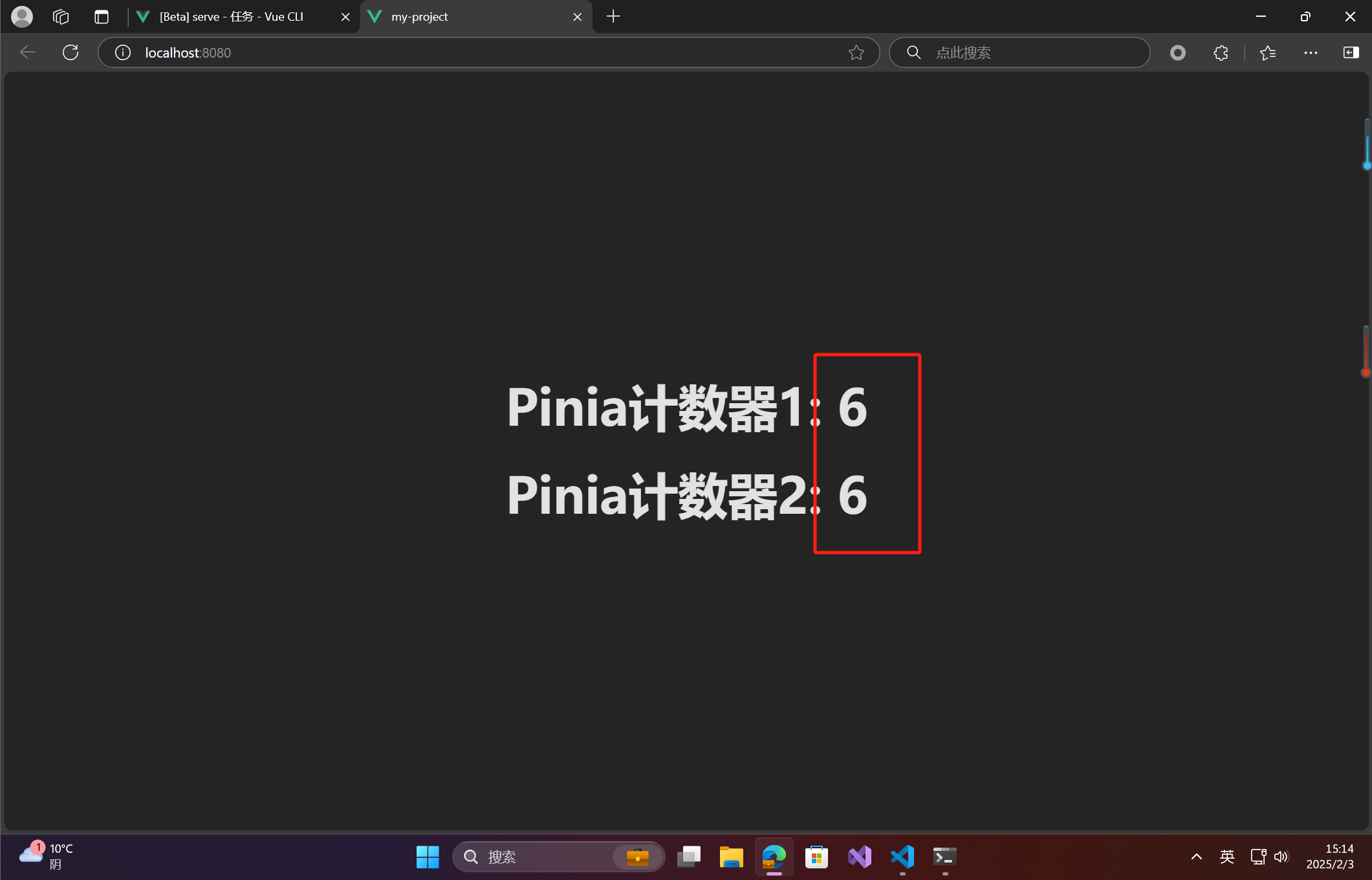Viewport: 1372px width, 880px height.
Task: Click inside the address bar
Action: [453, 52]
